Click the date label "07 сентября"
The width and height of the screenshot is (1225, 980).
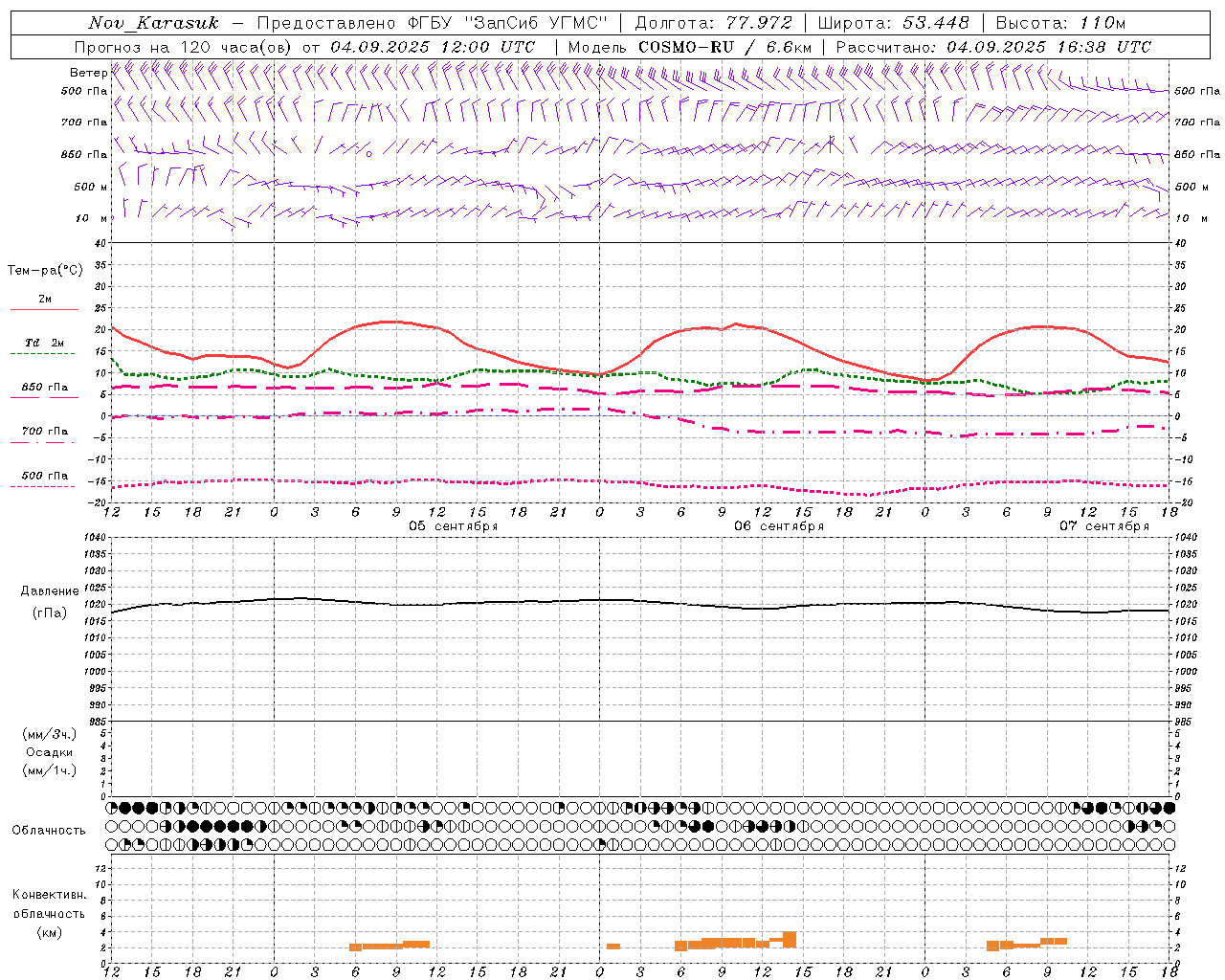(x=1104, y=526)
